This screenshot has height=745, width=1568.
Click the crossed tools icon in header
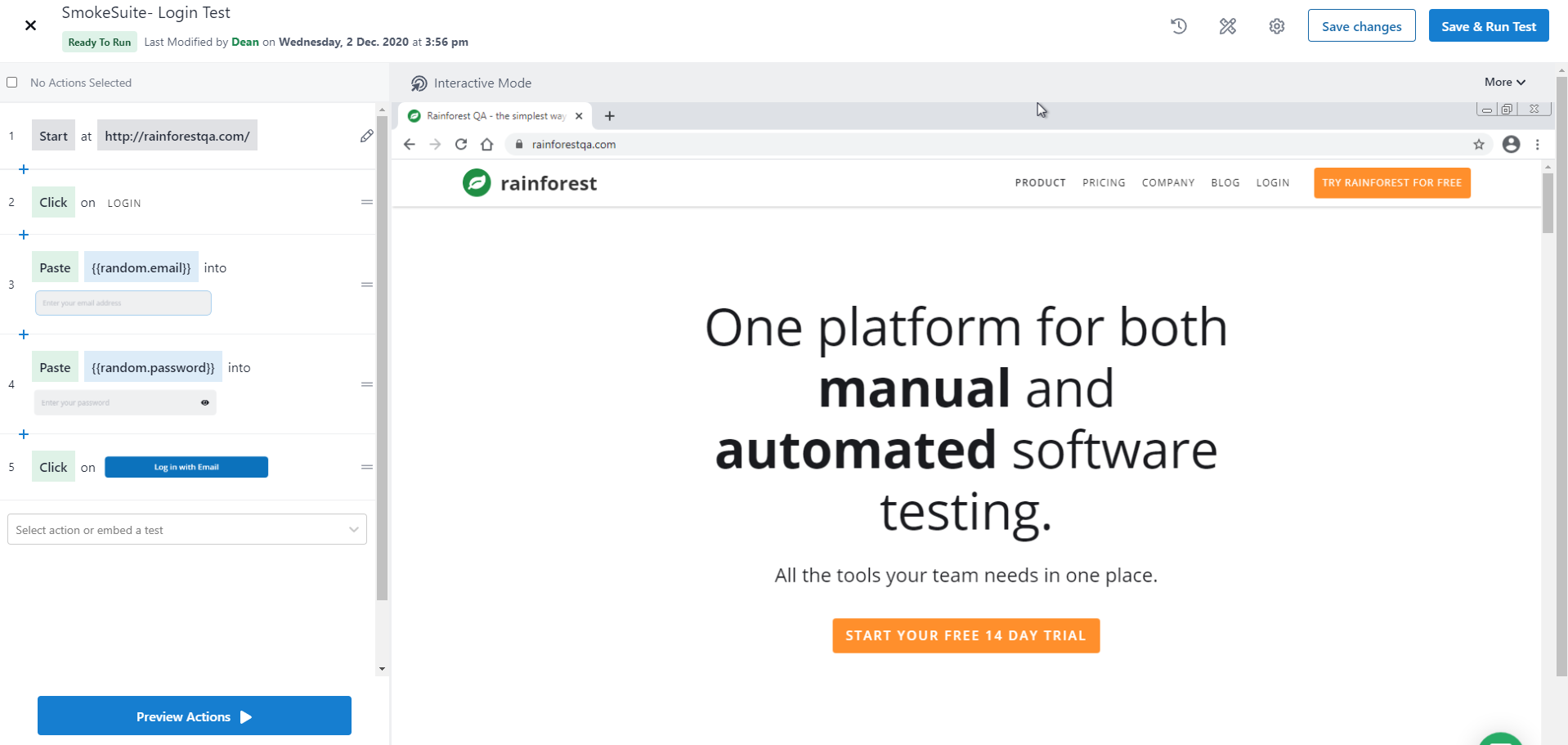[1227, 26]
